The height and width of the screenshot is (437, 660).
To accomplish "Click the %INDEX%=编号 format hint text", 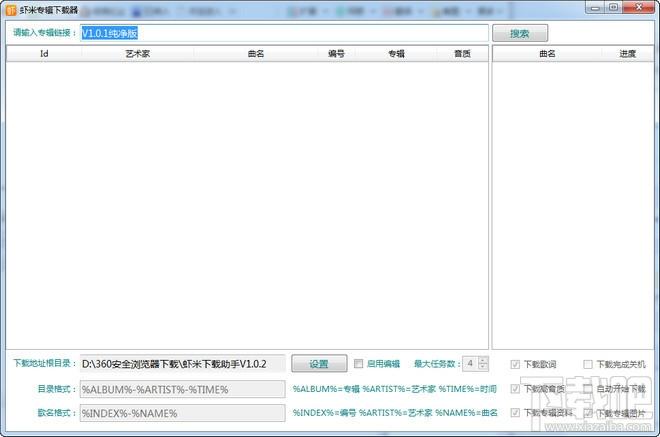I will pos(324,413).
